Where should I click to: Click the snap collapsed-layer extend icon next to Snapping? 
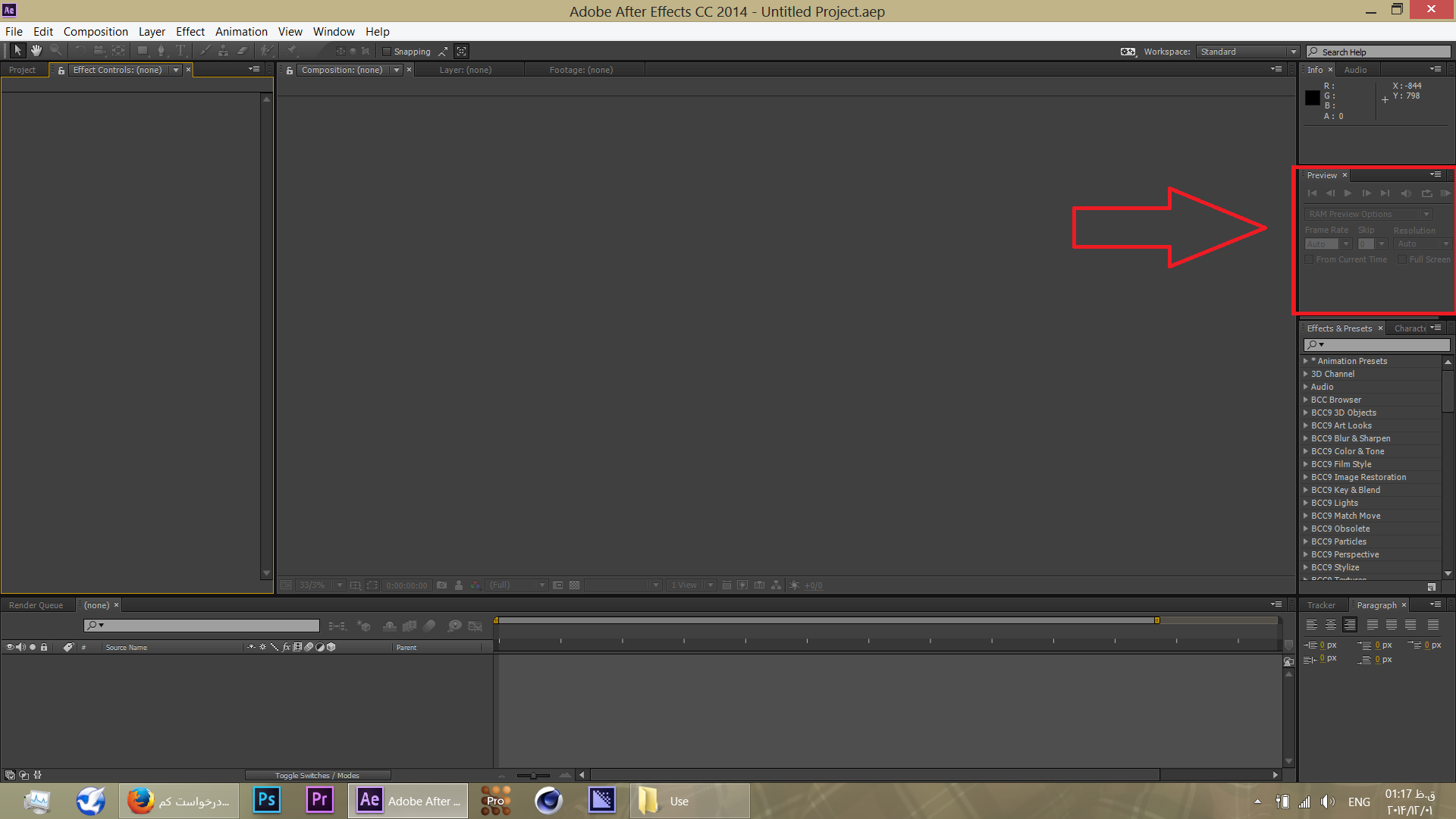[443, 52]
